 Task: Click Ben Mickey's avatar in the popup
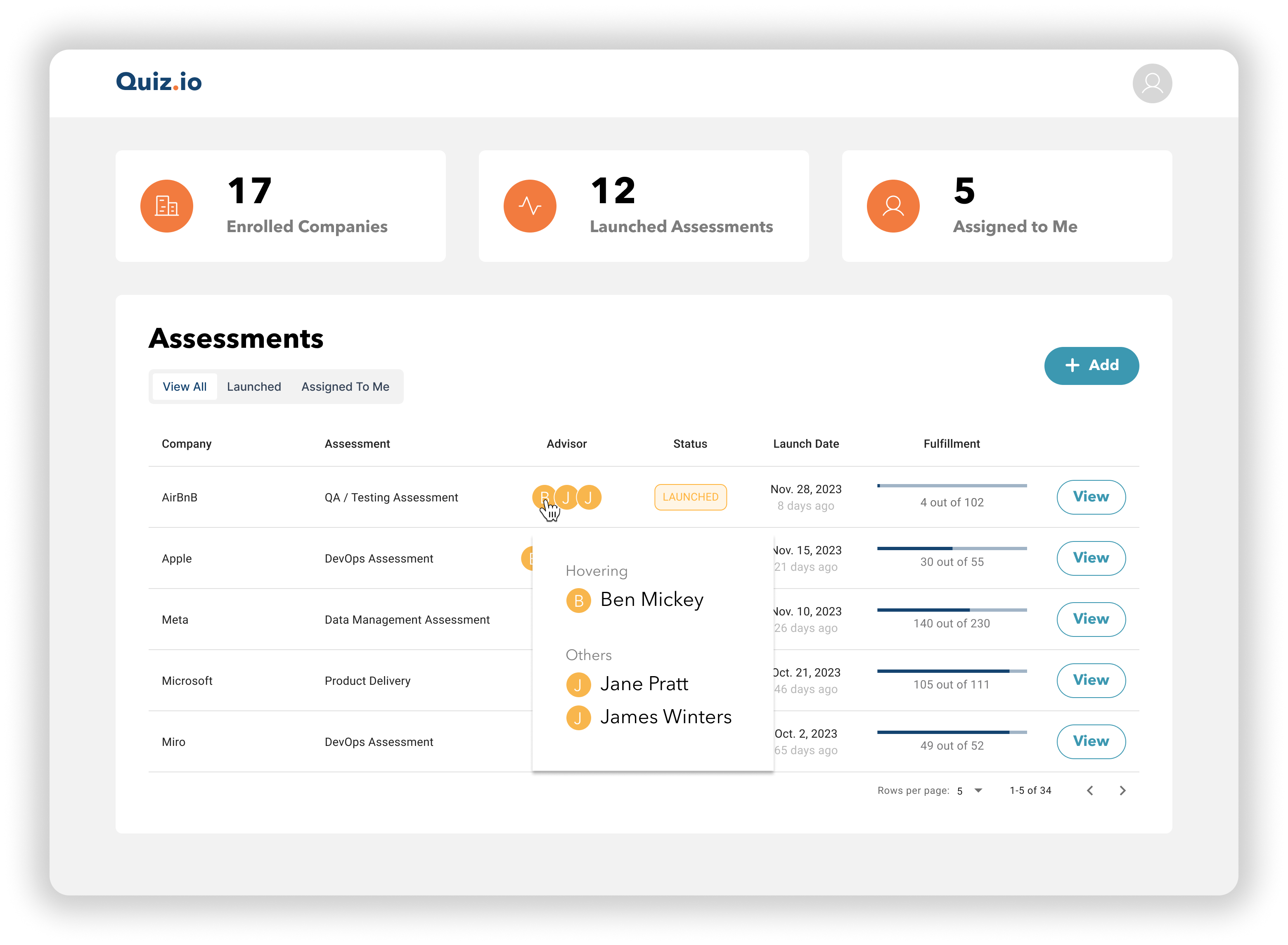[578, 600]
